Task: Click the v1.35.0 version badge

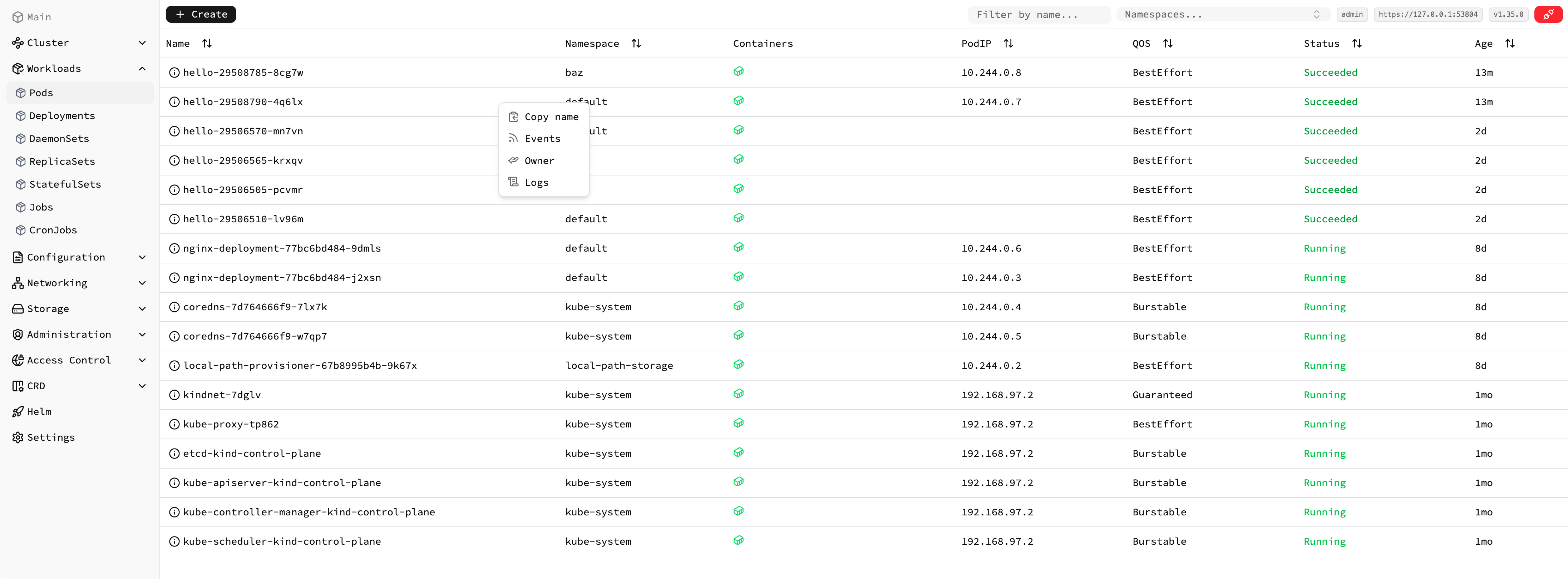Action: click(1508, 15)
